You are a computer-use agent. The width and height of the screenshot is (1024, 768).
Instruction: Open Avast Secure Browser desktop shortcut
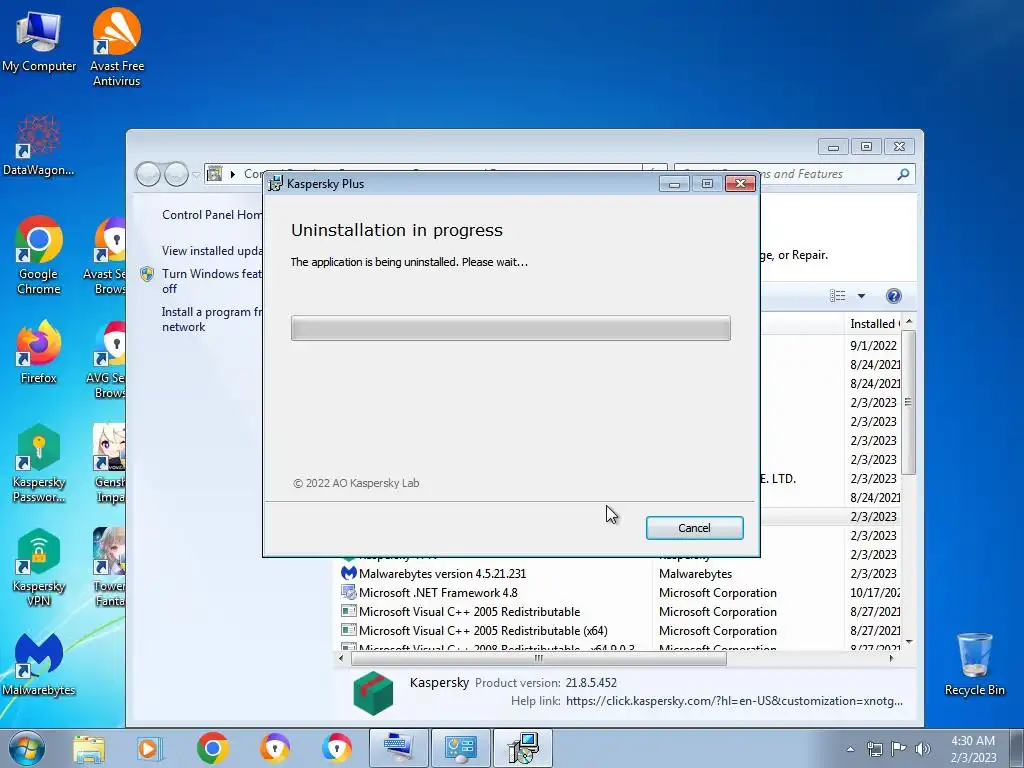coord(108,255)
